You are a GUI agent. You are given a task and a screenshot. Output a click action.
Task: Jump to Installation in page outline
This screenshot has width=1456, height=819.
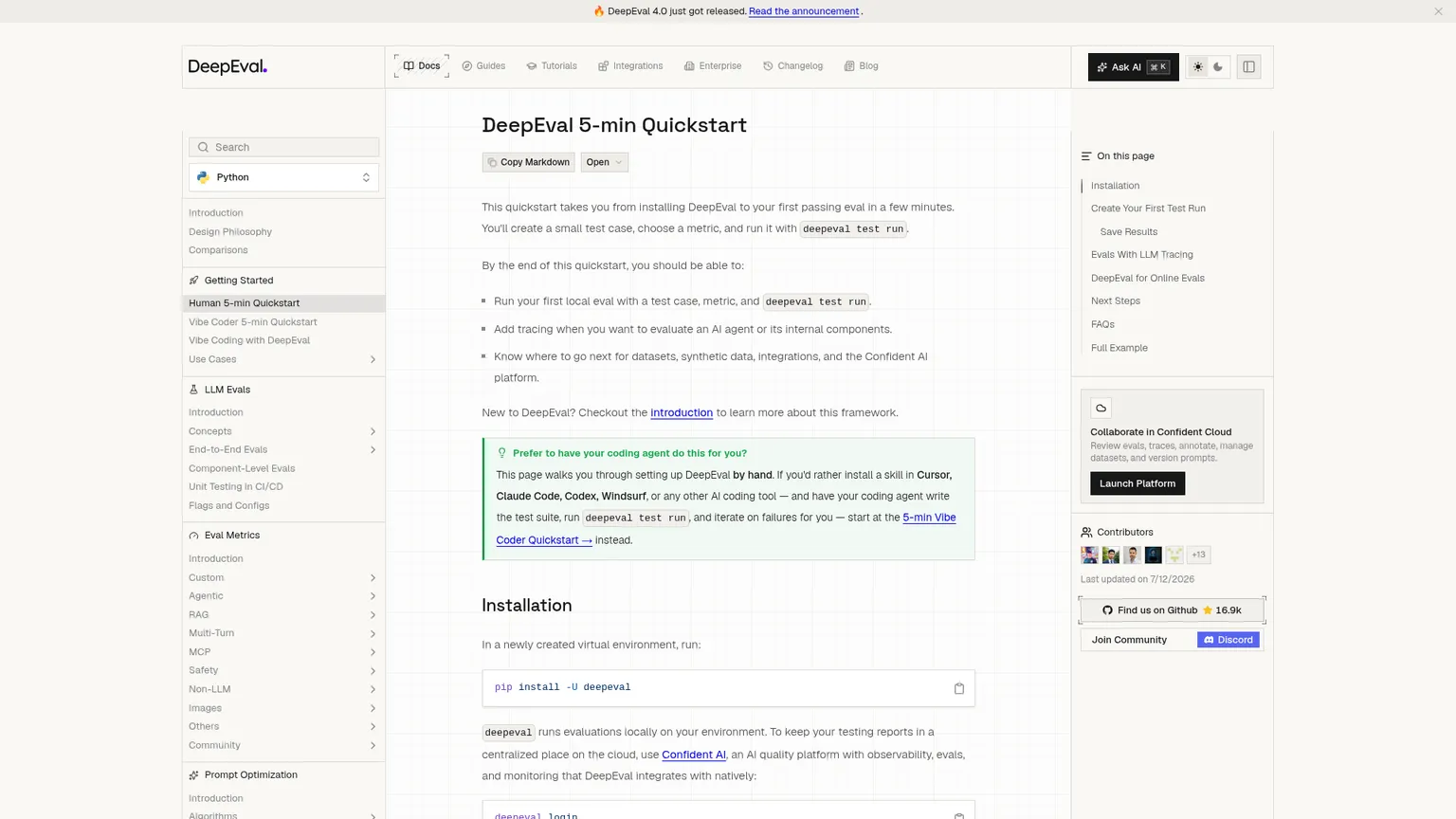tap(1115, 186)
